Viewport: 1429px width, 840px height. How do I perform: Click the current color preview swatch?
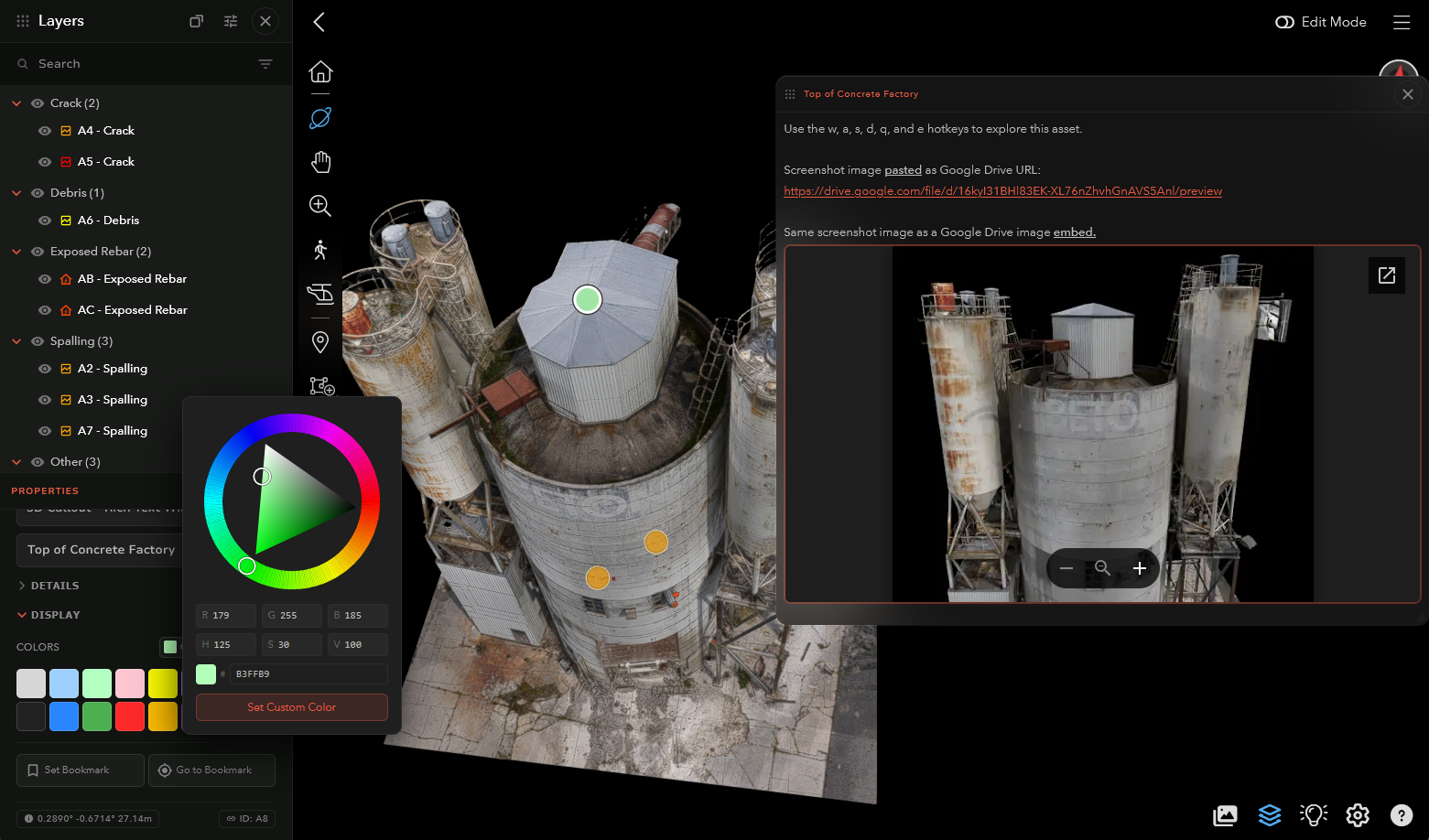[206, 674]
